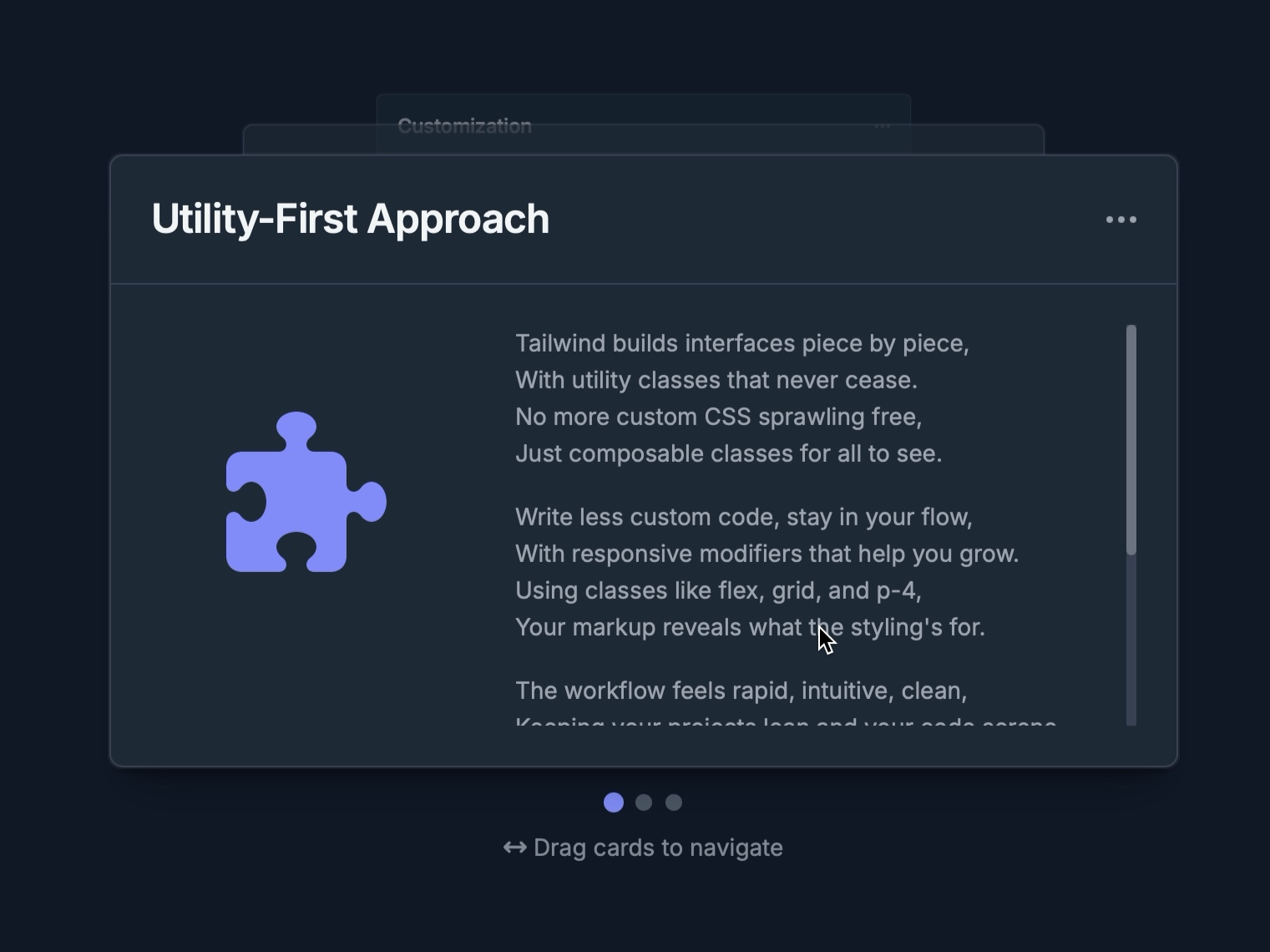Select the Utility-First Approach card header
Screen dimensions: 1270x952
[x=643, y=219]
